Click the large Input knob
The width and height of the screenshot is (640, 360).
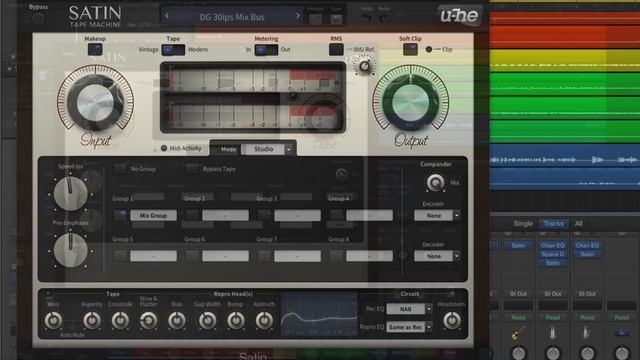coord(96,102)
